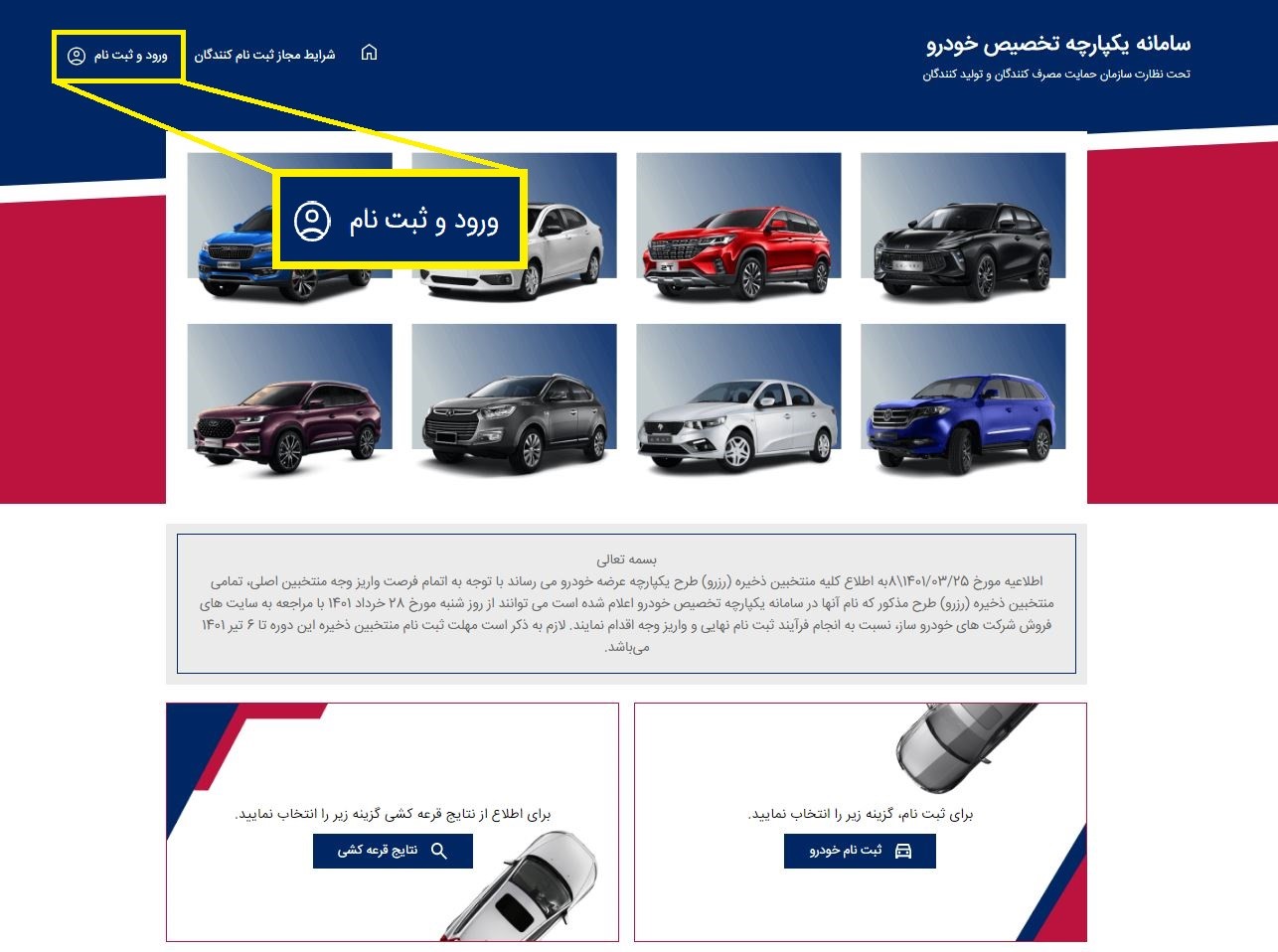Click the magnifier icon on نتایج قرعه کشی
This screenshot has width=1278, height=952.
coord(438,851)
